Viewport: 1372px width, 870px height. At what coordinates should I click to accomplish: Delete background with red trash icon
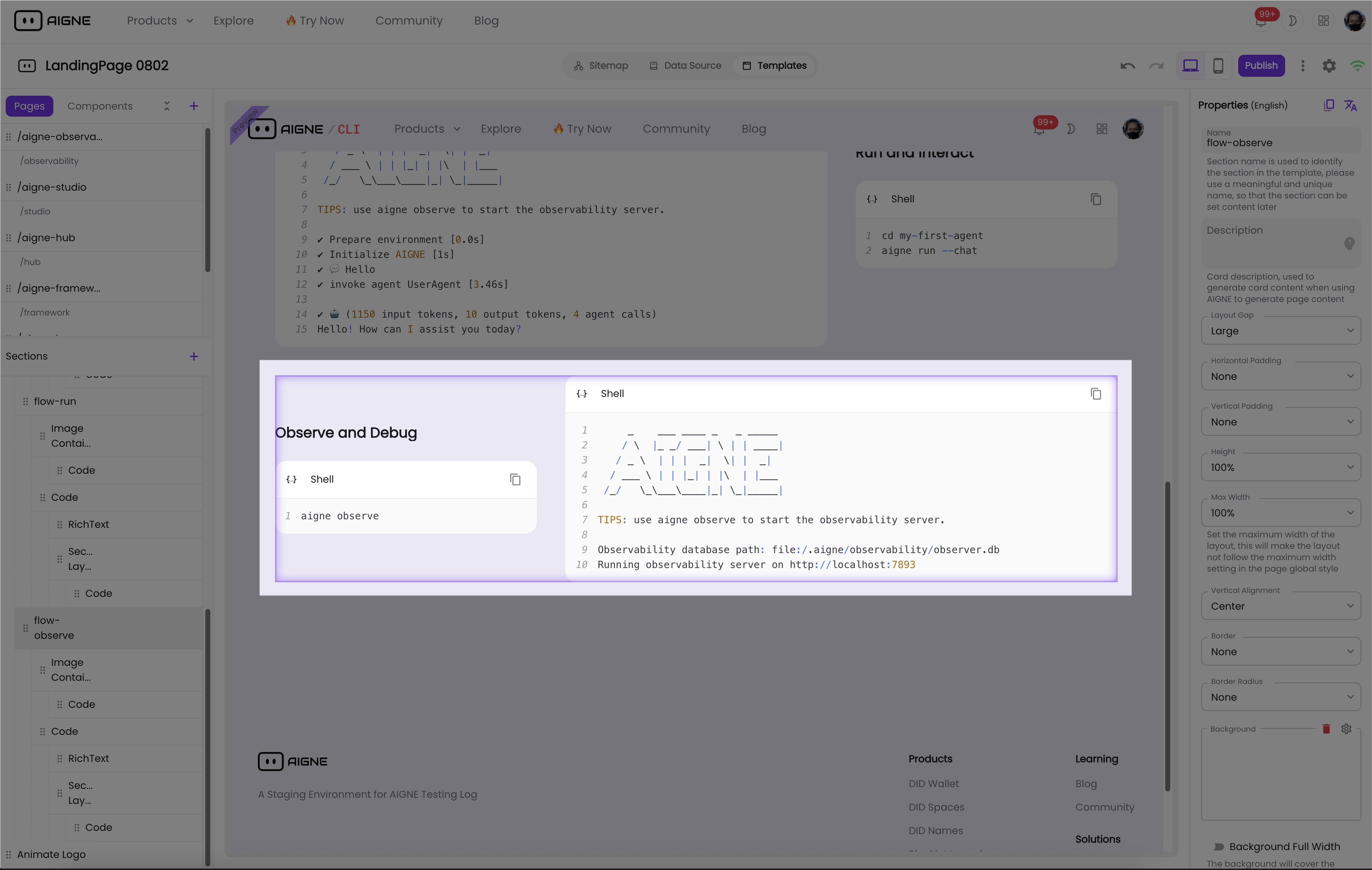[1326, 729]
